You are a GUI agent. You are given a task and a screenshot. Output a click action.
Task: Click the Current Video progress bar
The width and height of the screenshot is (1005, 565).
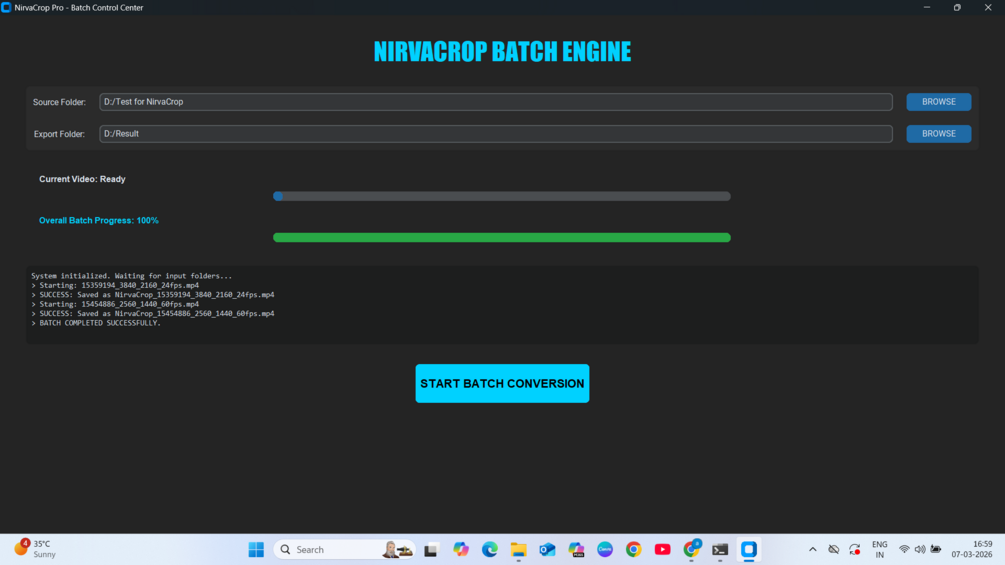tap(502, 196)
